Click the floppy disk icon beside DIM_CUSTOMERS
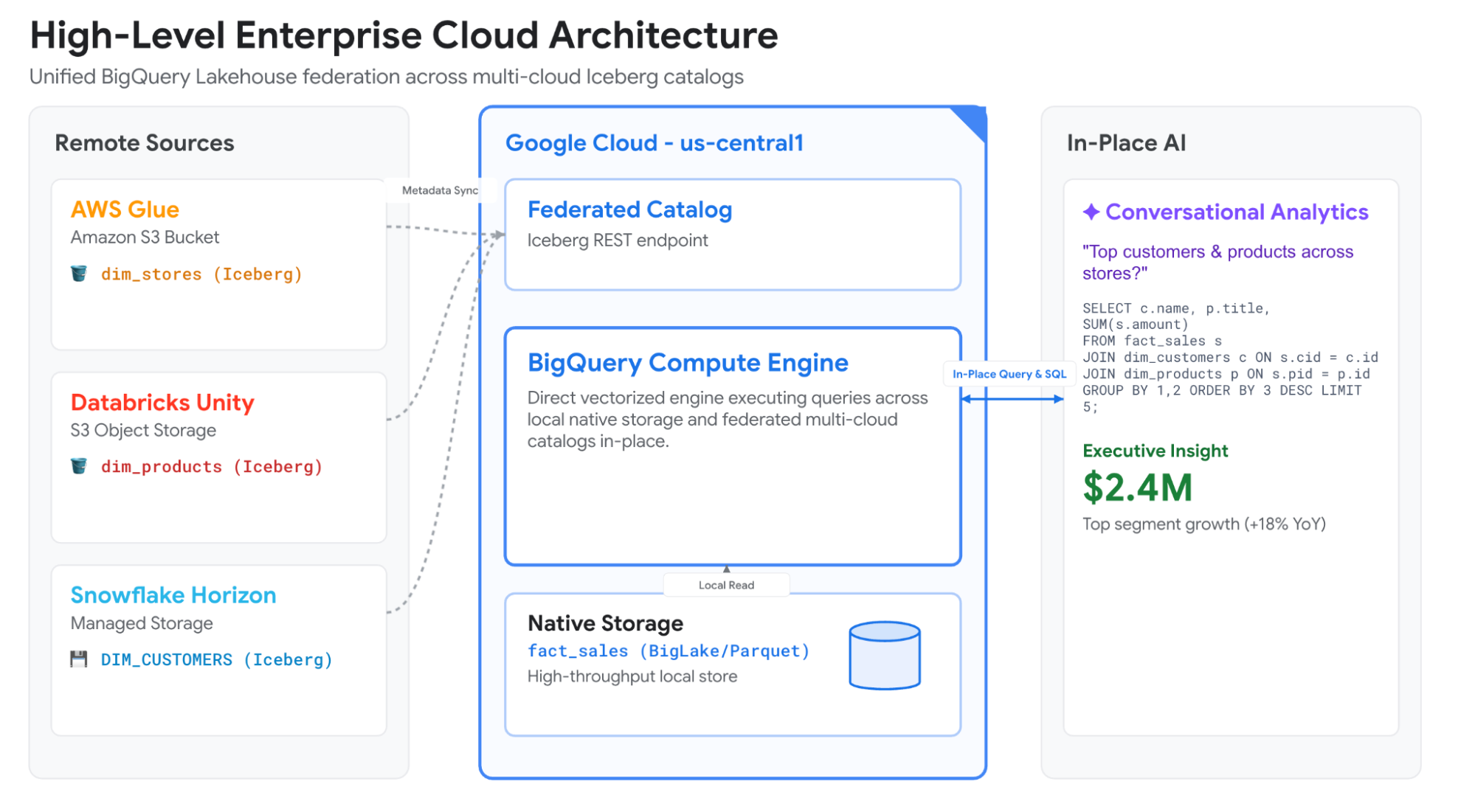Viewport: 1475px width, 812px height. click(x=79, y=659)
